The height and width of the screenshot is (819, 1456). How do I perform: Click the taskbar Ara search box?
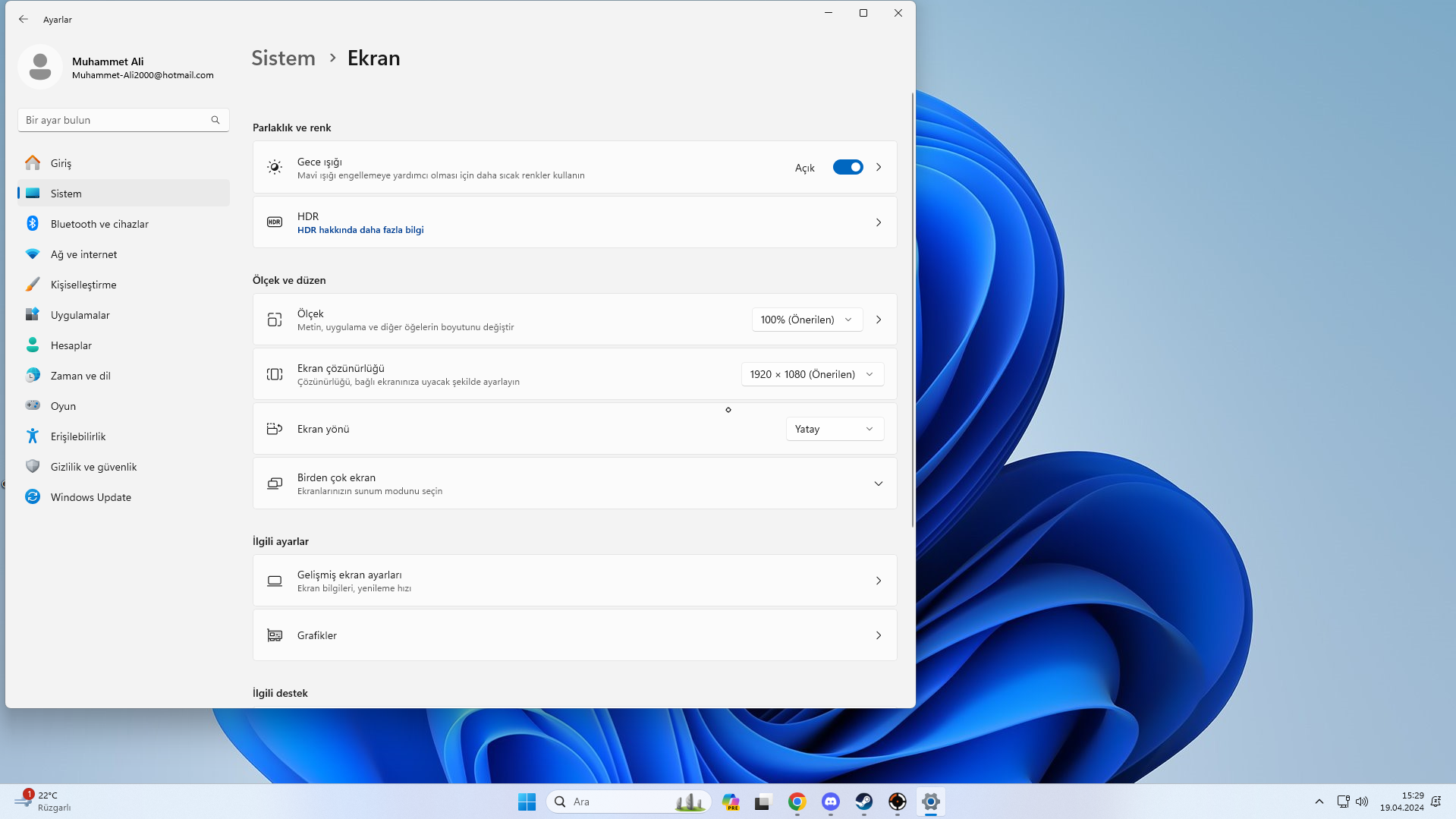coord(628,802)
